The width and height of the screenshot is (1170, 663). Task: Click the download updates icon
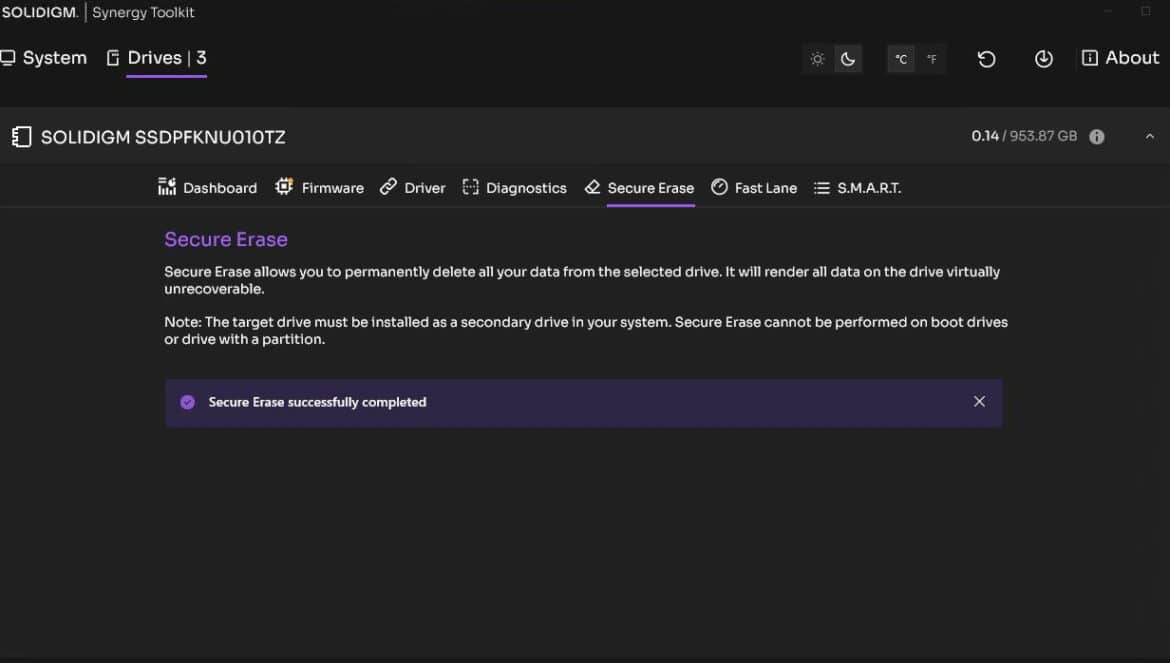1043,59
